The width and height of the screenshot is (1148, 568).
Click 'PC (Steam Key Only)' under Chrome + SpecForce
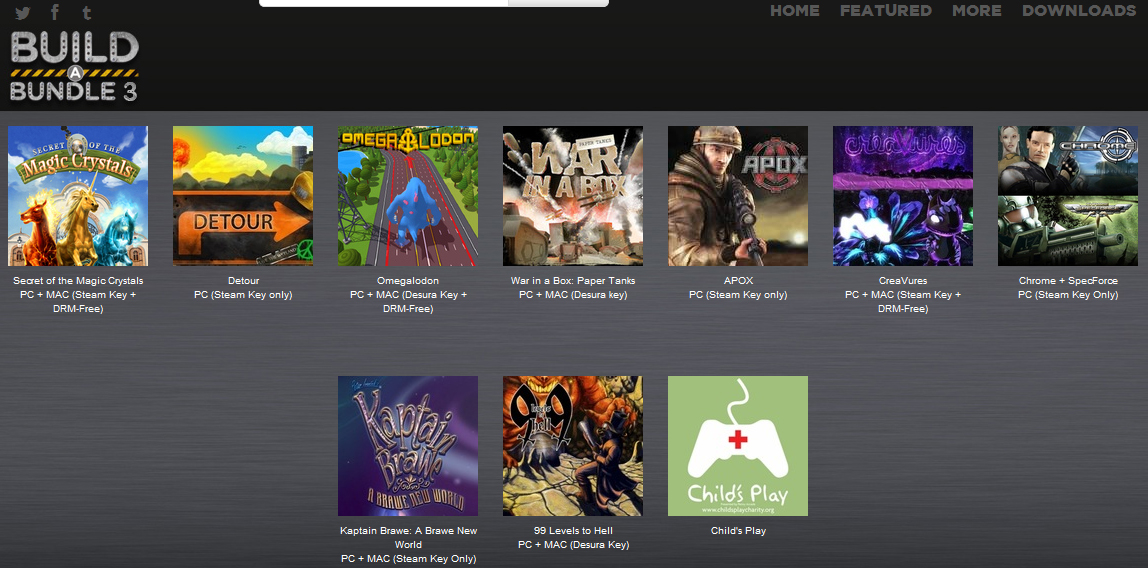click(x=1068, y=295)
